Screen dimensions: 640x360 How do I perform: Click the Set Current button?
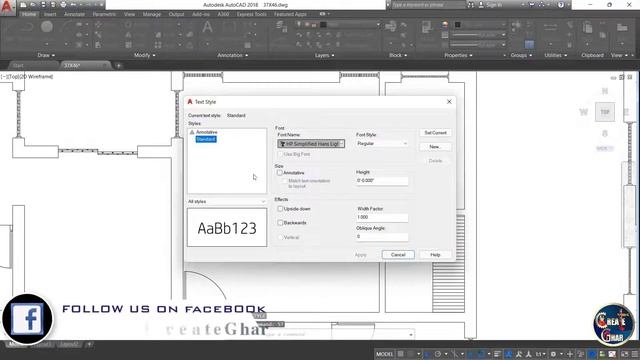435,133
